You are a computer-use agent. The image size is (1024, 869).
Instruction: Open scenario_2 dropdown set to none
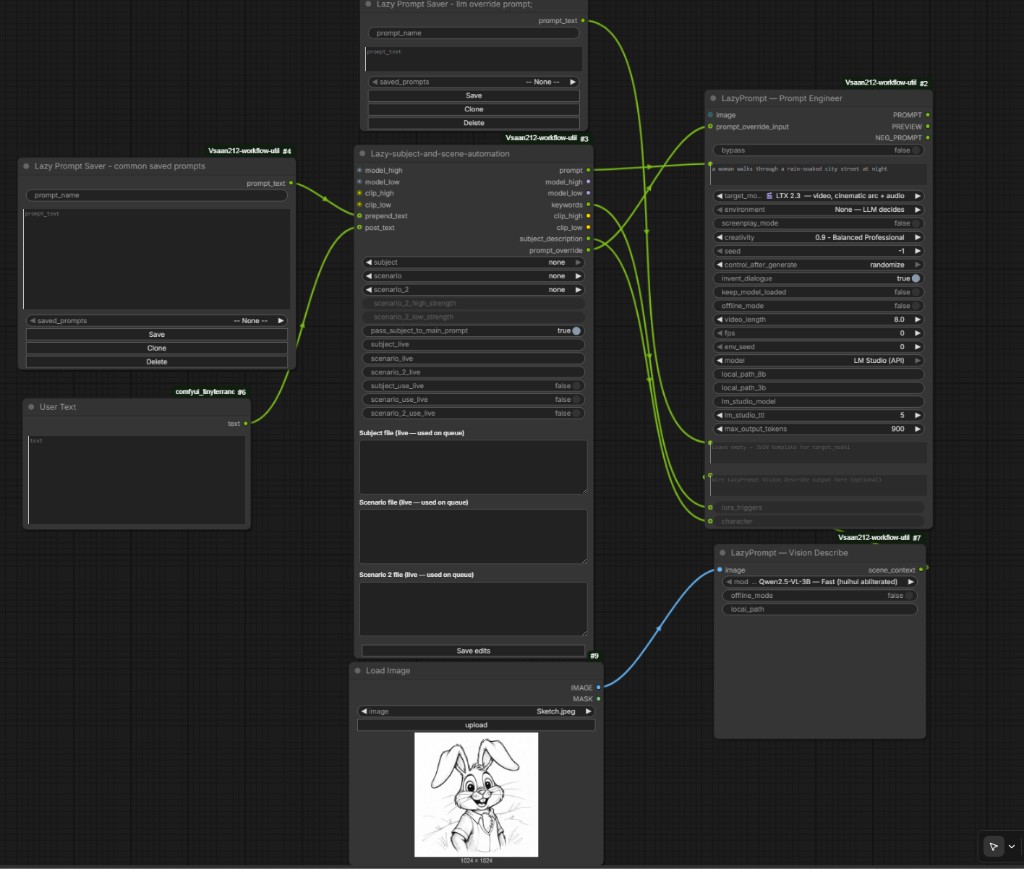pos(473,290)
